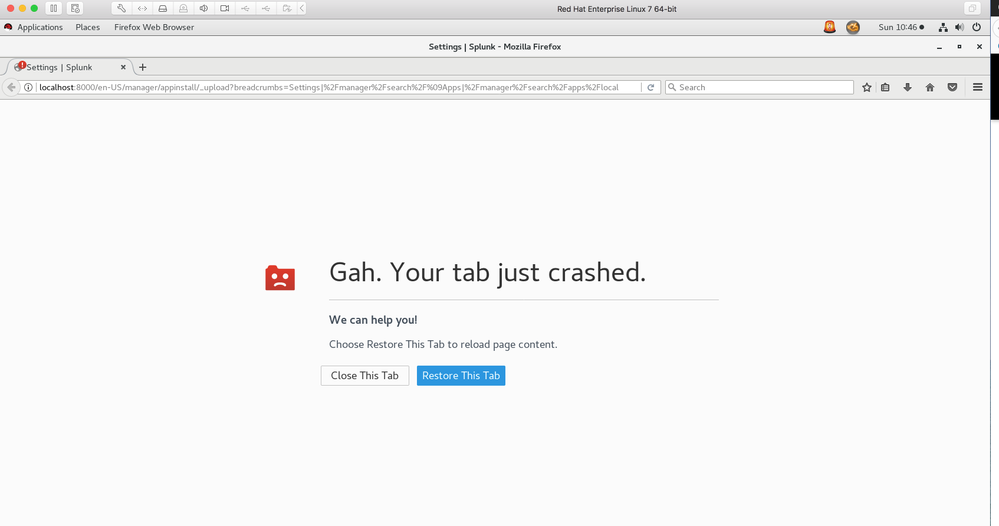
Task: Click the first USB device icon
Action: tap(245, 8)
